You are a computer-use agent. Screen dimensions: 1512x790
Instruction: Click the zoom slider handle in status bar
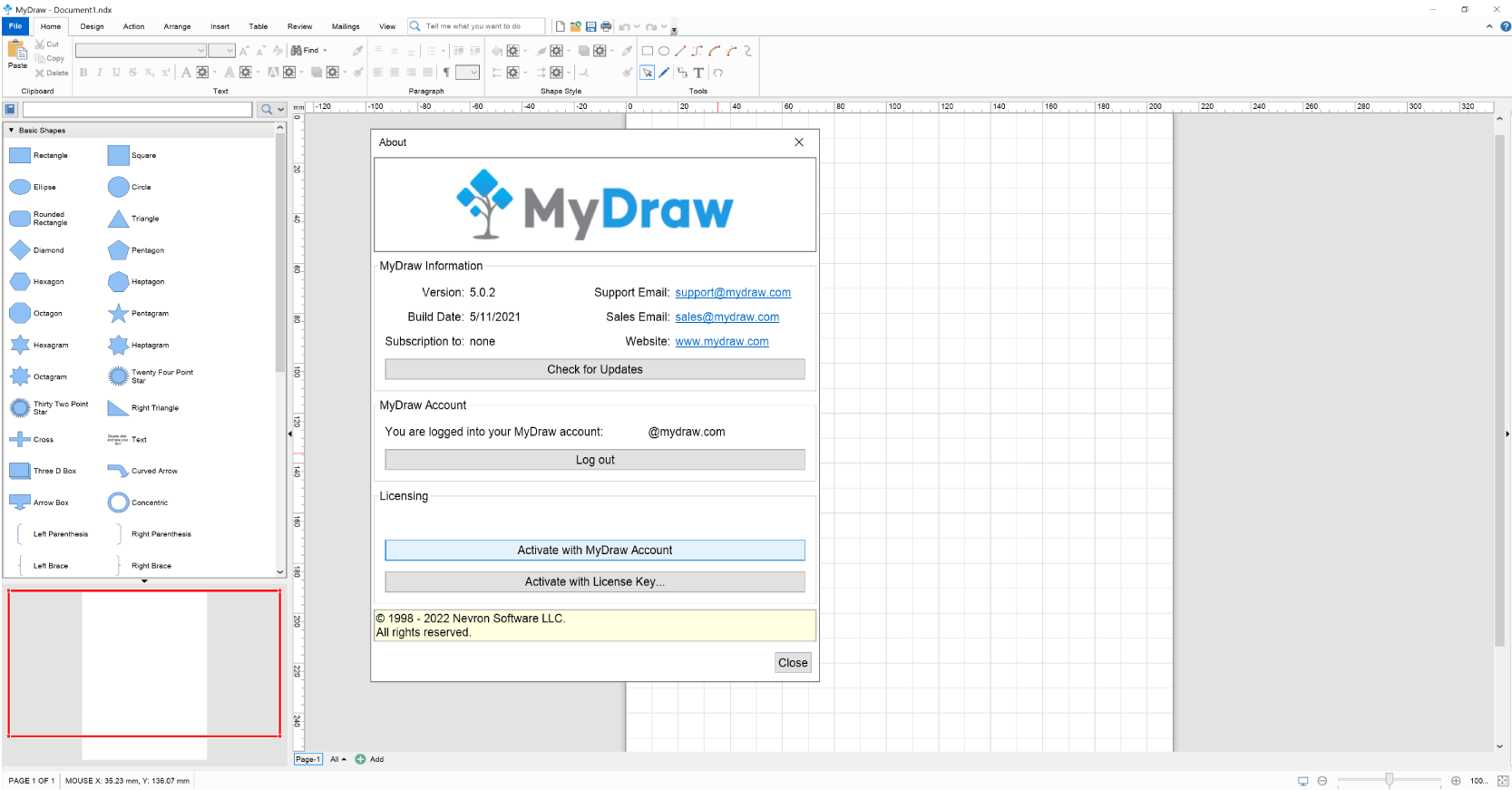click(x=1389, y=781)
